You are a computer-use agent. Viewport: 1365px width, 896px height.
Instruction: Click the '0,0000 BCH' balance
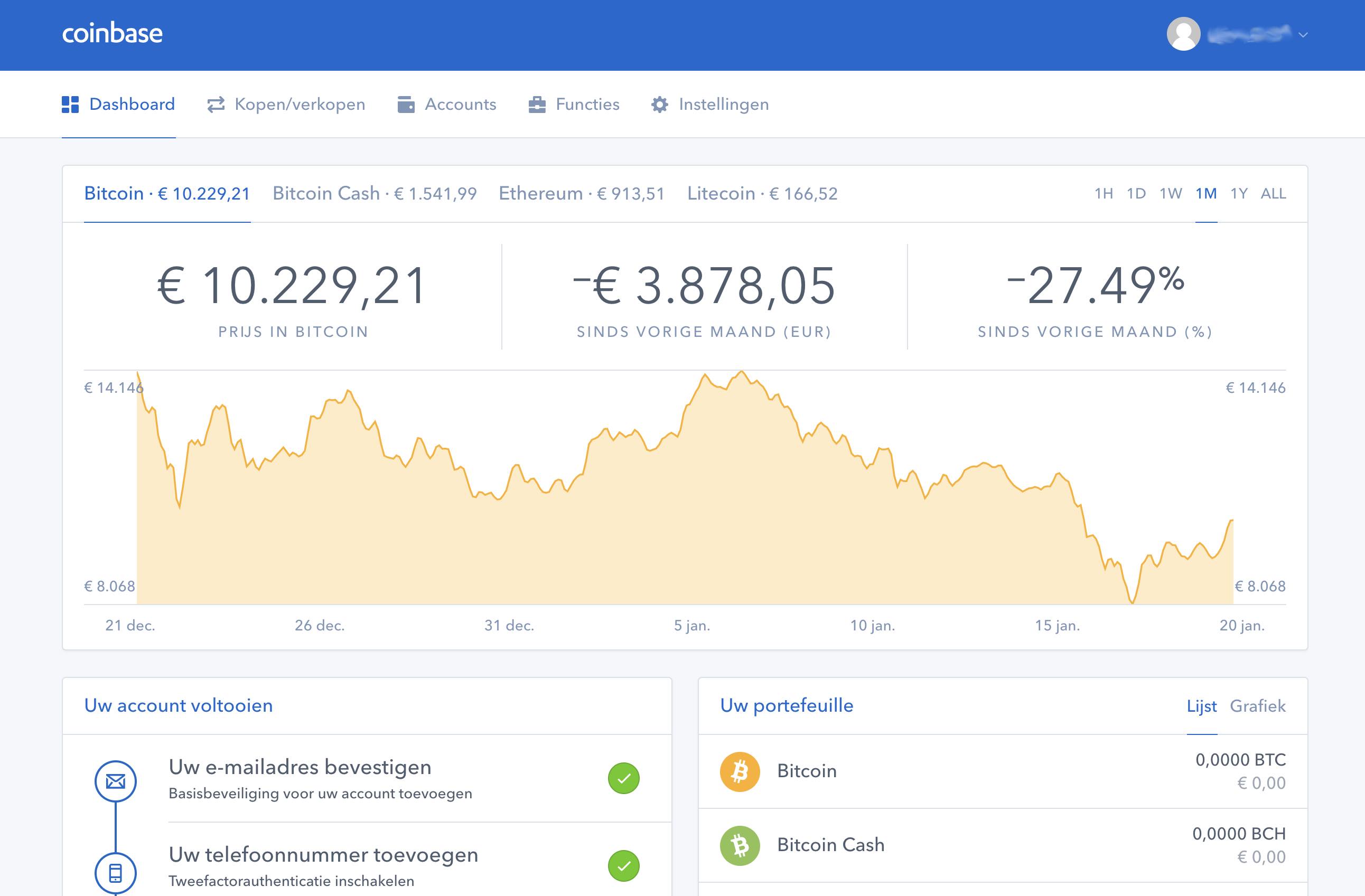coord(1239,834)
